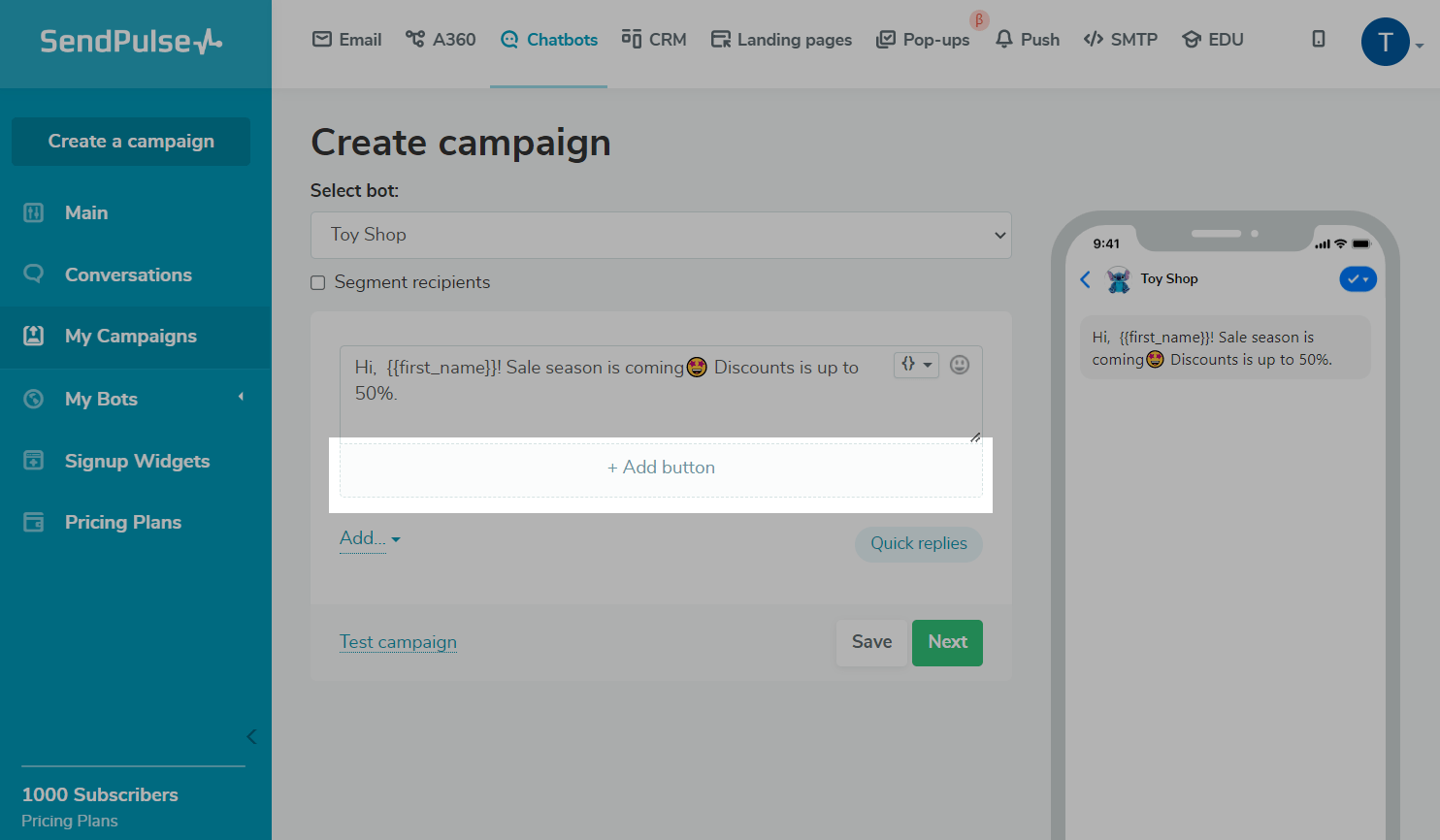Viewport: 1440px width, 840px height.
Task: Open Conversations in the sidebar
Action: 128,275
